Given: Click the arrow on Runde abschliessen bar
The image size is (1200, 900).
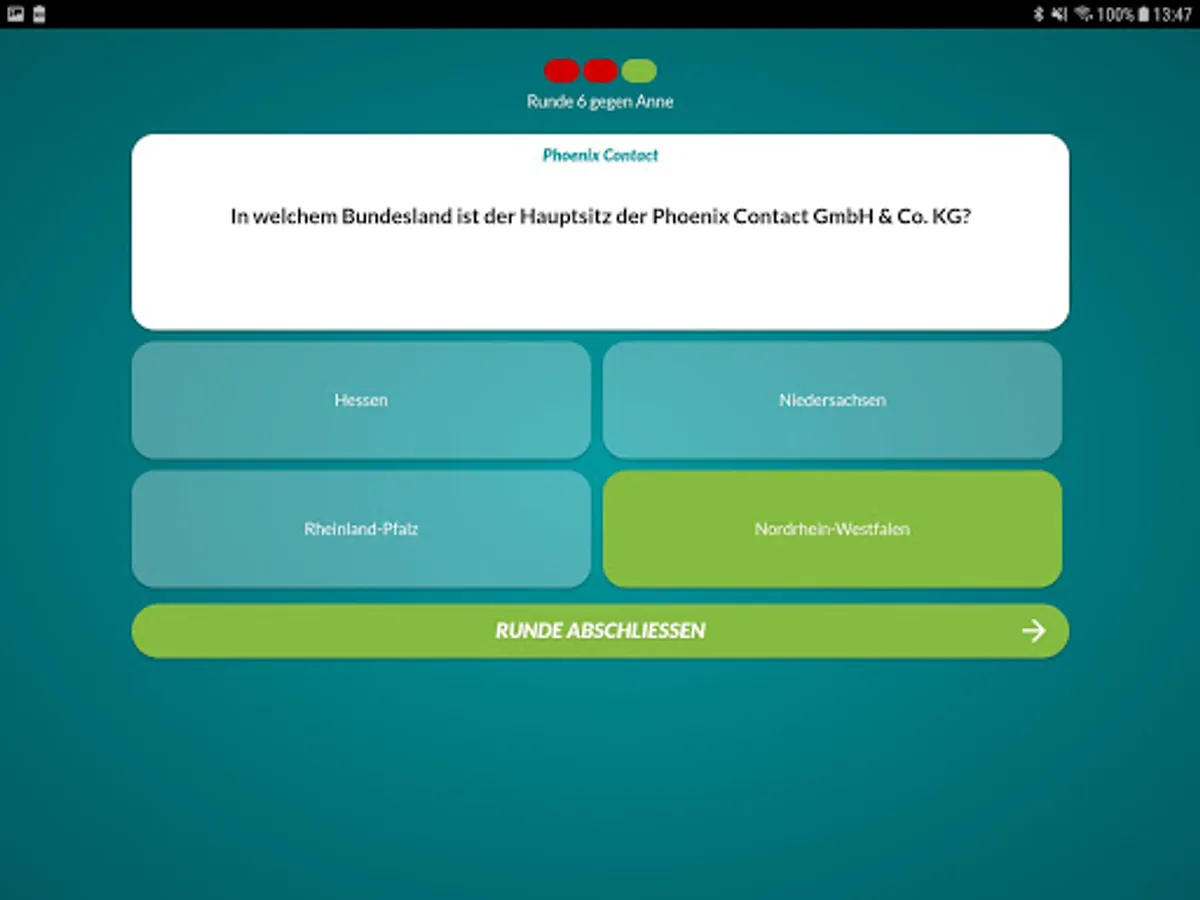Looking at the screenshot, I should pyautogui.click(x=1034, y=631).
